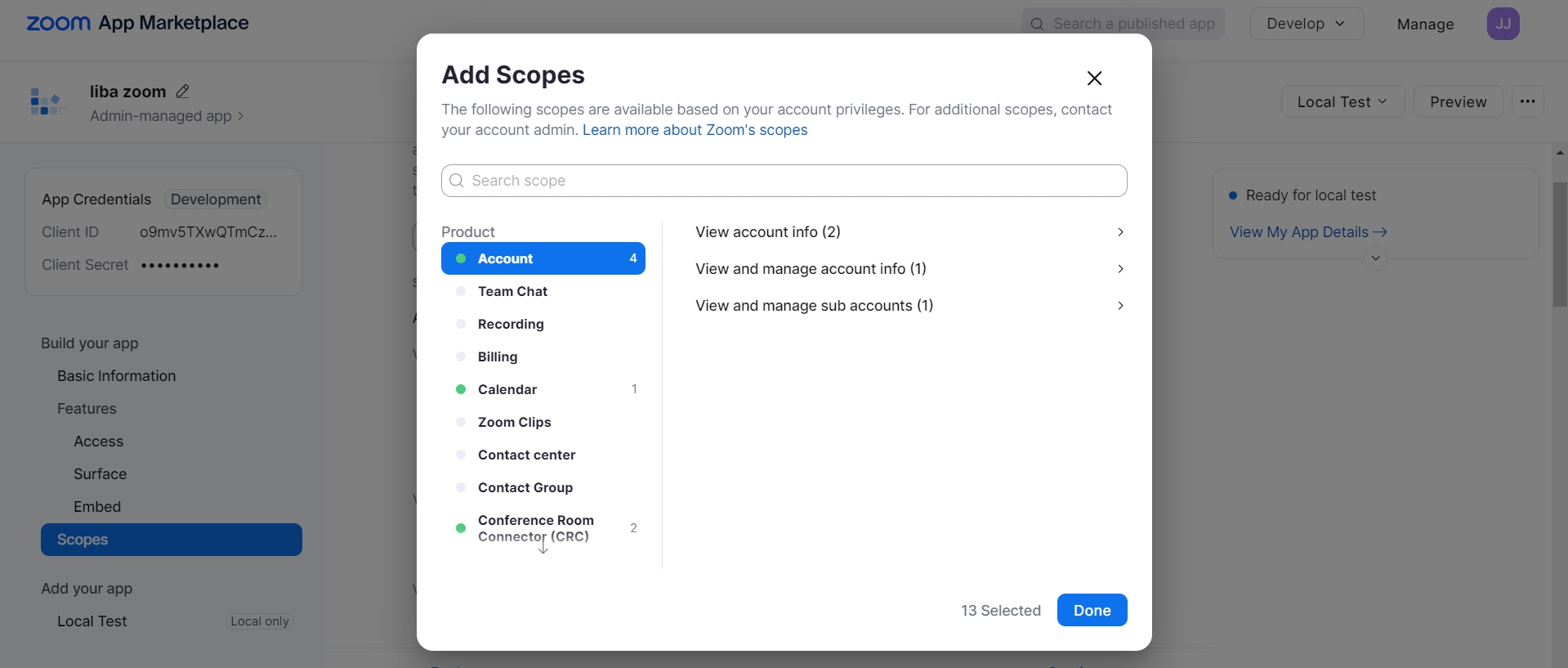Viewport: 1568px width, 668px height.
Task: Click the Admin-managed app chevron link
Action: pos(167,116)
